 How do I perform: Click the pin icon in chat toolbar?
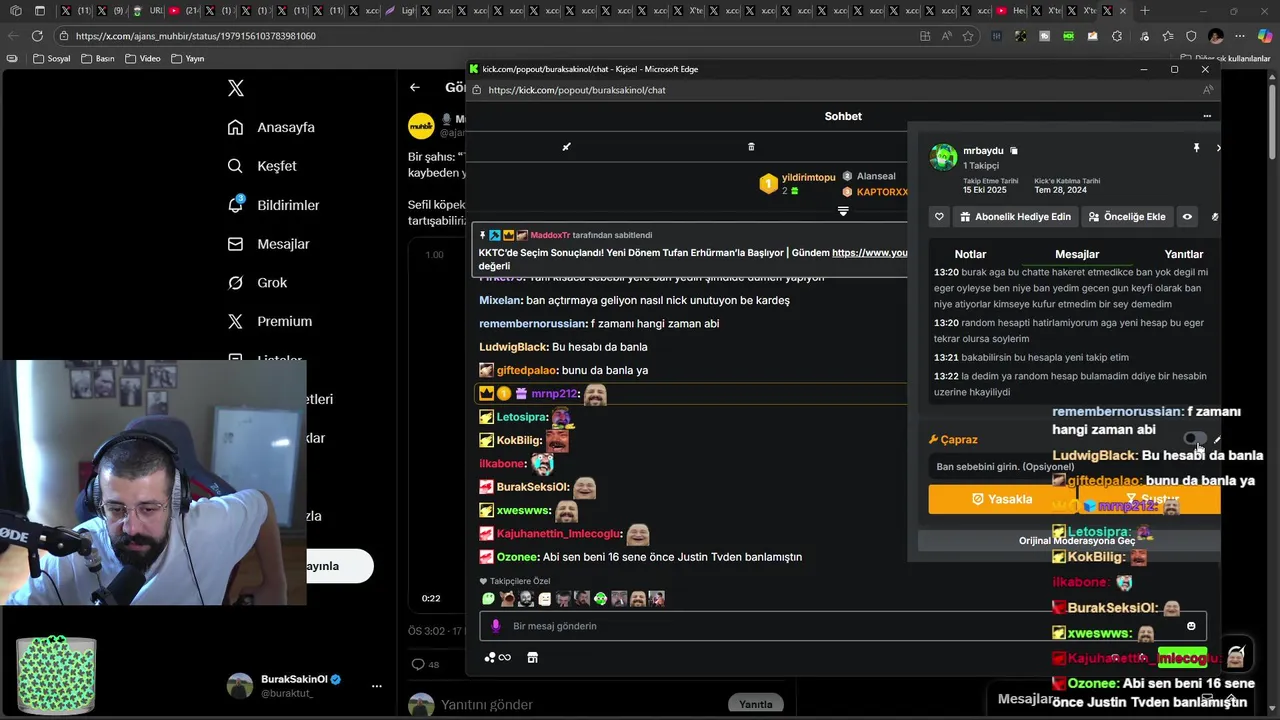pyautogui.click(x=566, y=147)
